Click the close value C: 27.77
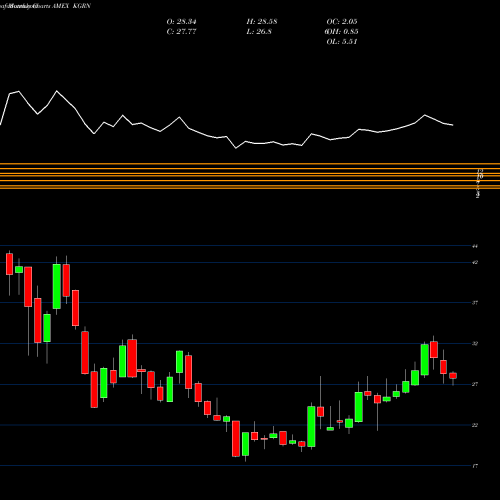The width and height of the screenshot is (500, 500). click(181, 32)
